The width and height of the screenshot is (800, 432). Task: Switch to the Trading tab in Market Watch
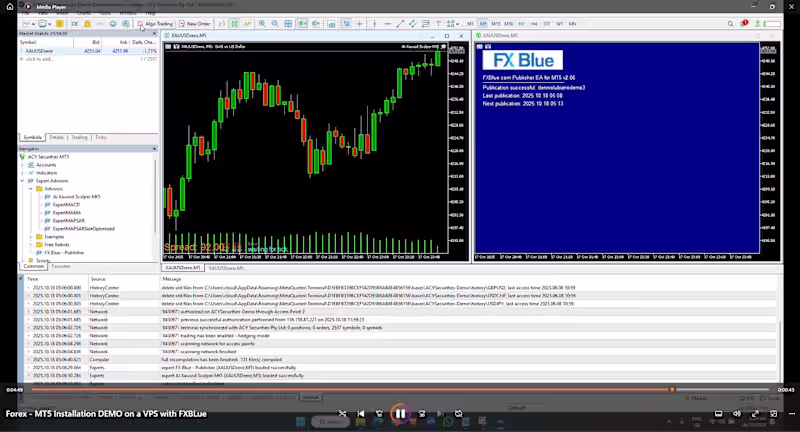pyautogui.click(x=79, y=138)
